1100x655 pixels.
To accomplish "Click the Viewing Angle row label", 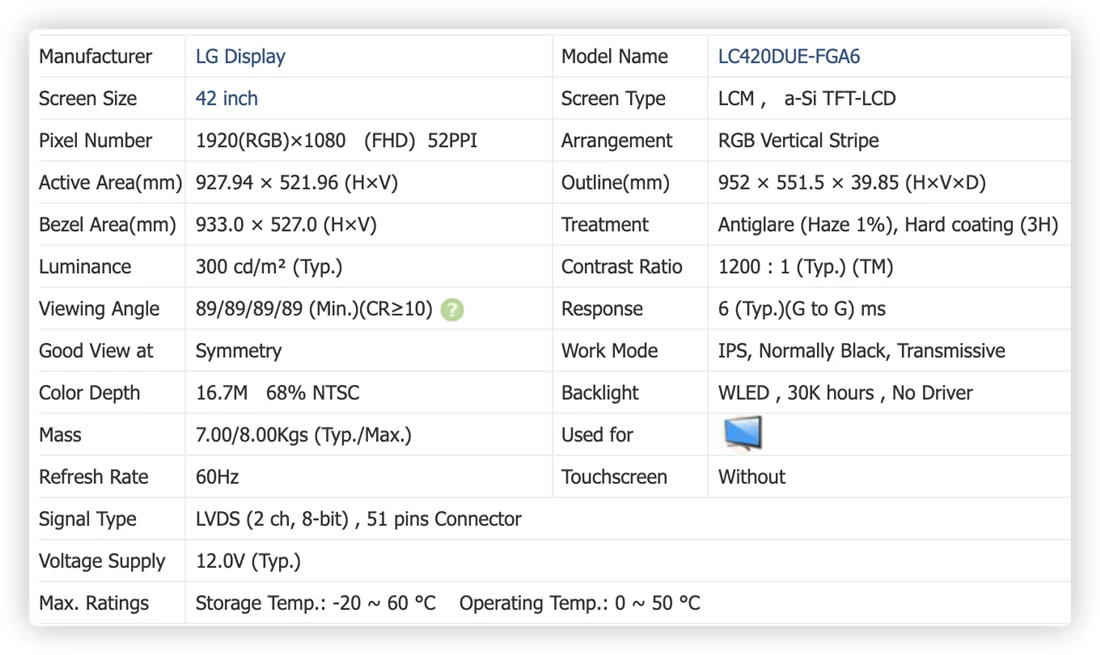I will coord(99,309).
